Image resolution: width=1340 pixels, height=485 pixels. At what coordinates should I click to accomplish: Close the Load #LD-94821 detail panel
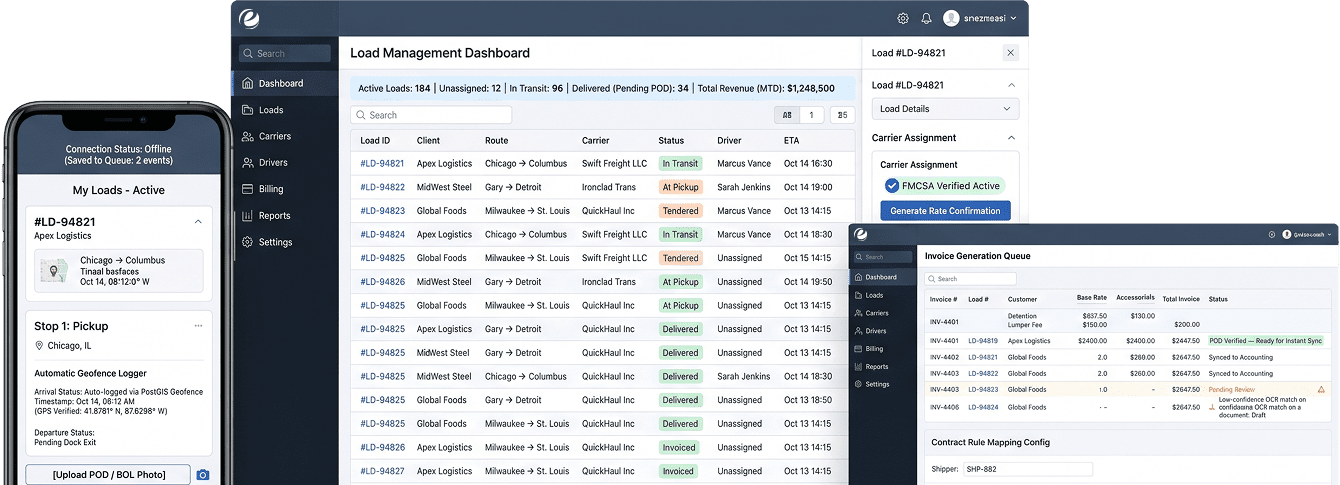pyautogui.click(x=1010, y=53)
